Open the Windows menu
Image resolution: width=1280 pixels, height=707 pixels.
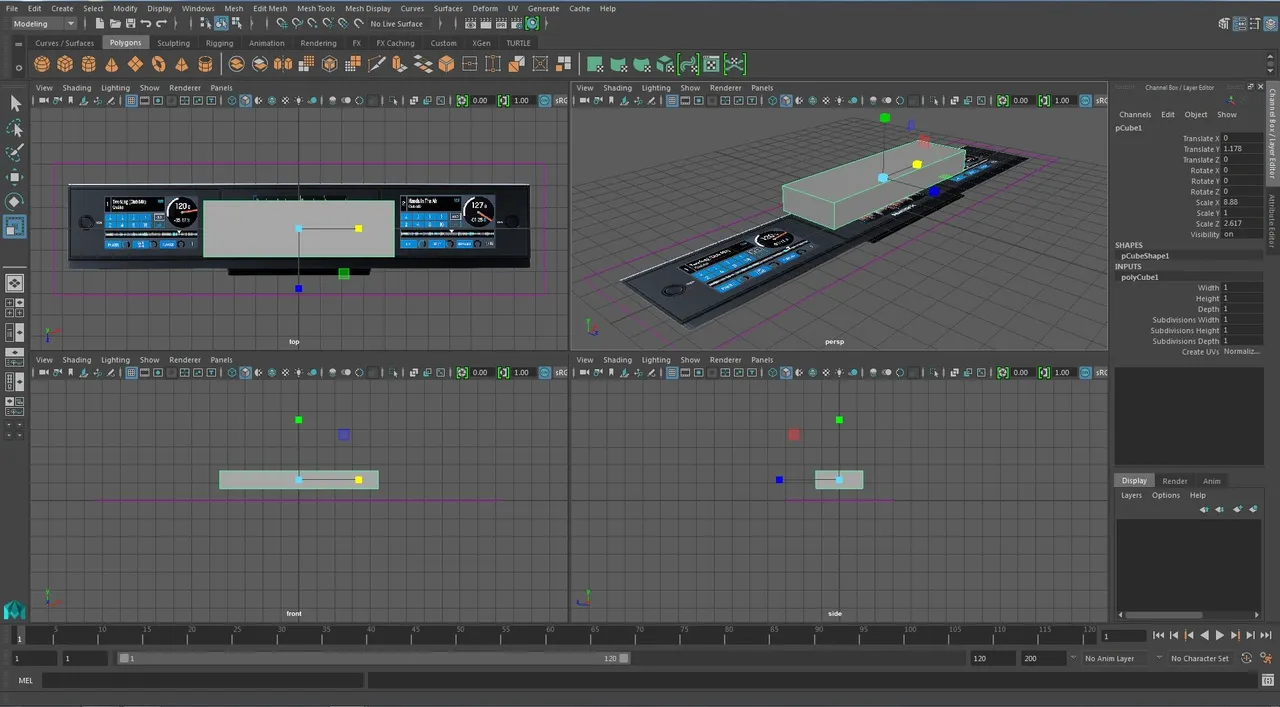pos(198,8)
